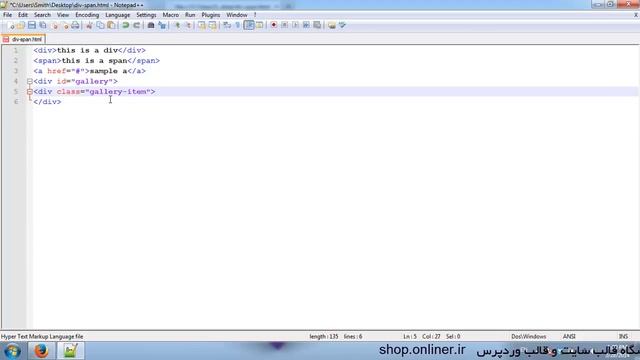Click the Playback macro icon
The height and width of the screenshot is (360, 640).
coord(295,25)
